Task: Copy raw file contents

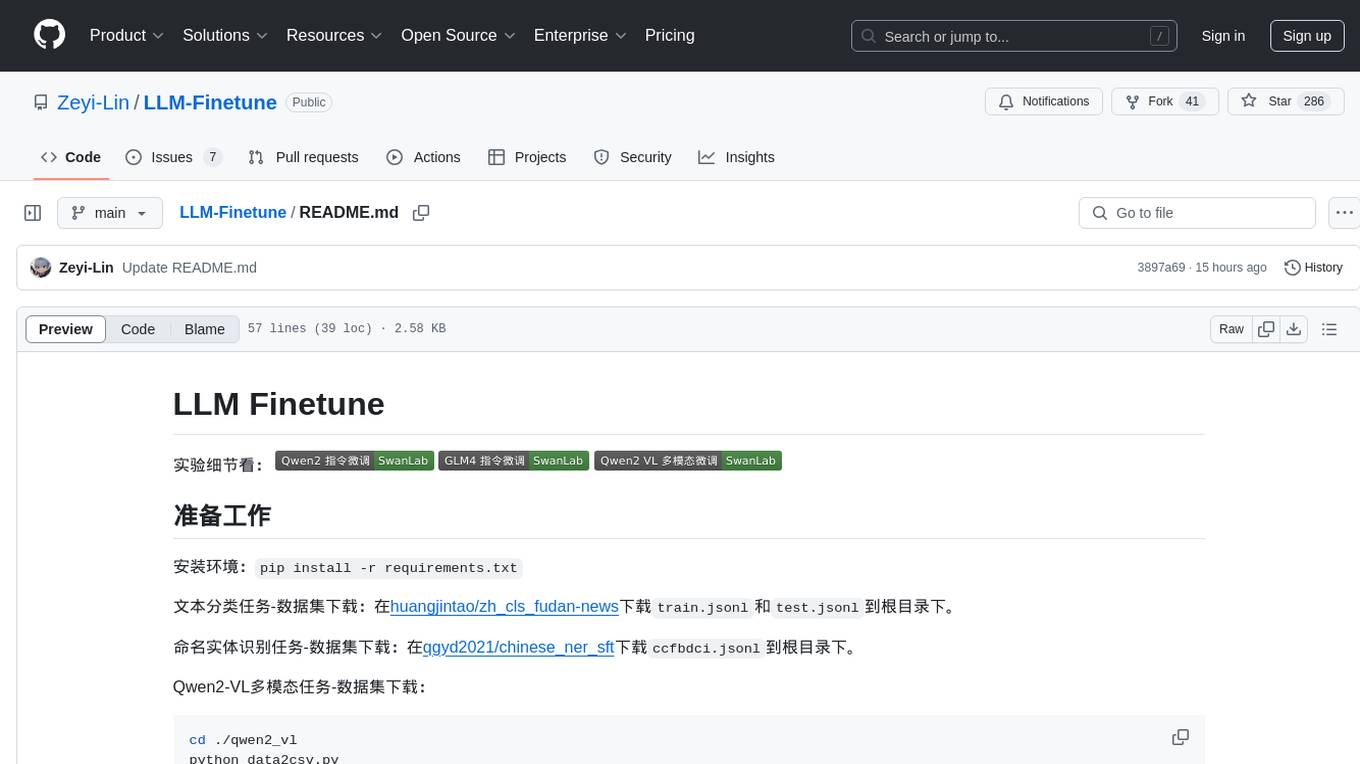Action: click(x=1266, y=329)
